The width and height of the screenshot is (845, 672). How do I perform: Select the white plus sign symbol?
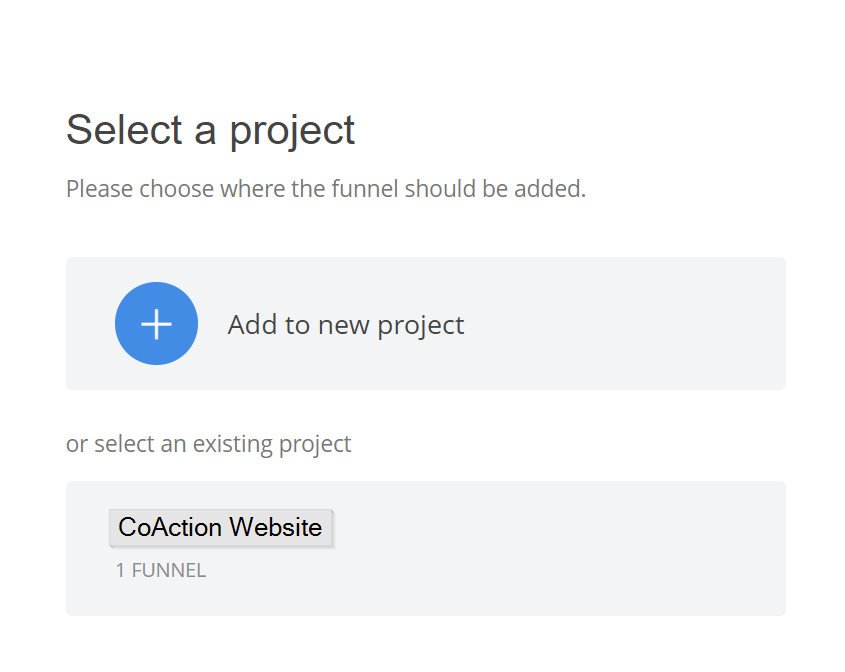(156, 324)
